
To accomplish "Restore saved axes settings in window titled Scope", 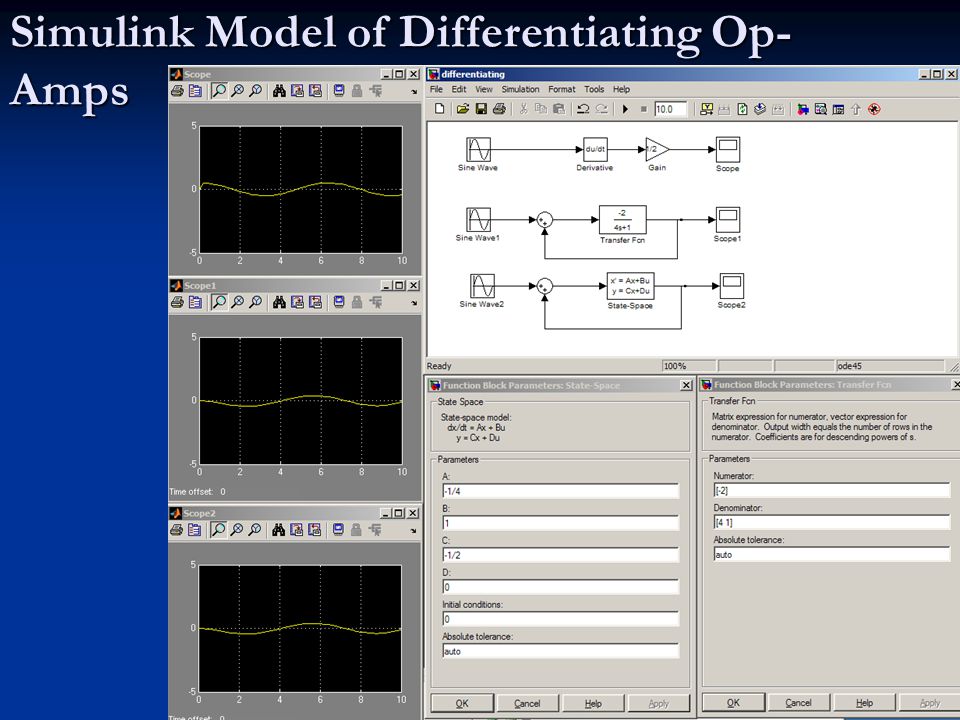I will pos(315,91).
